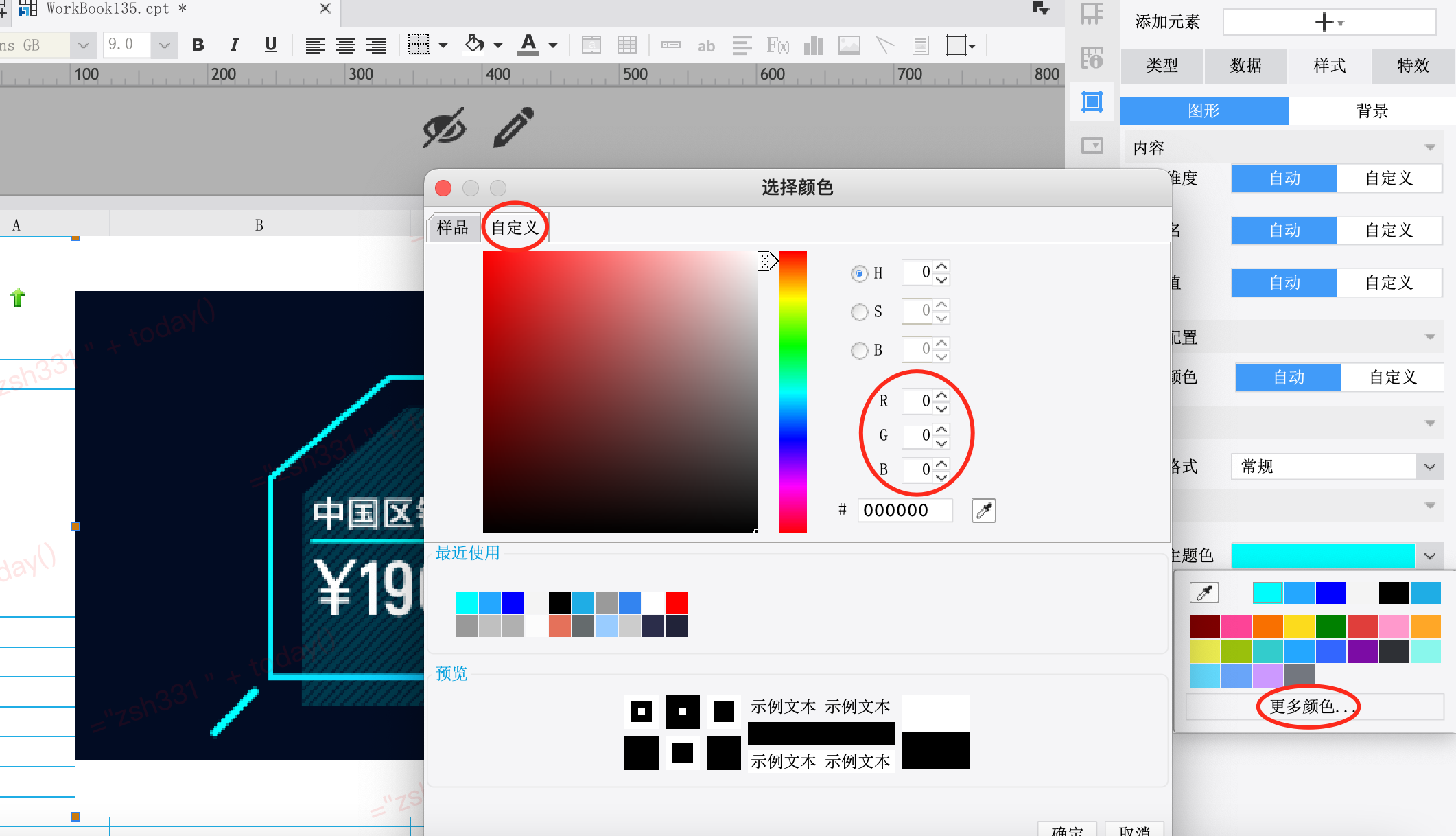Select column B header
1456x836 pixels.
tap(259, 225)
